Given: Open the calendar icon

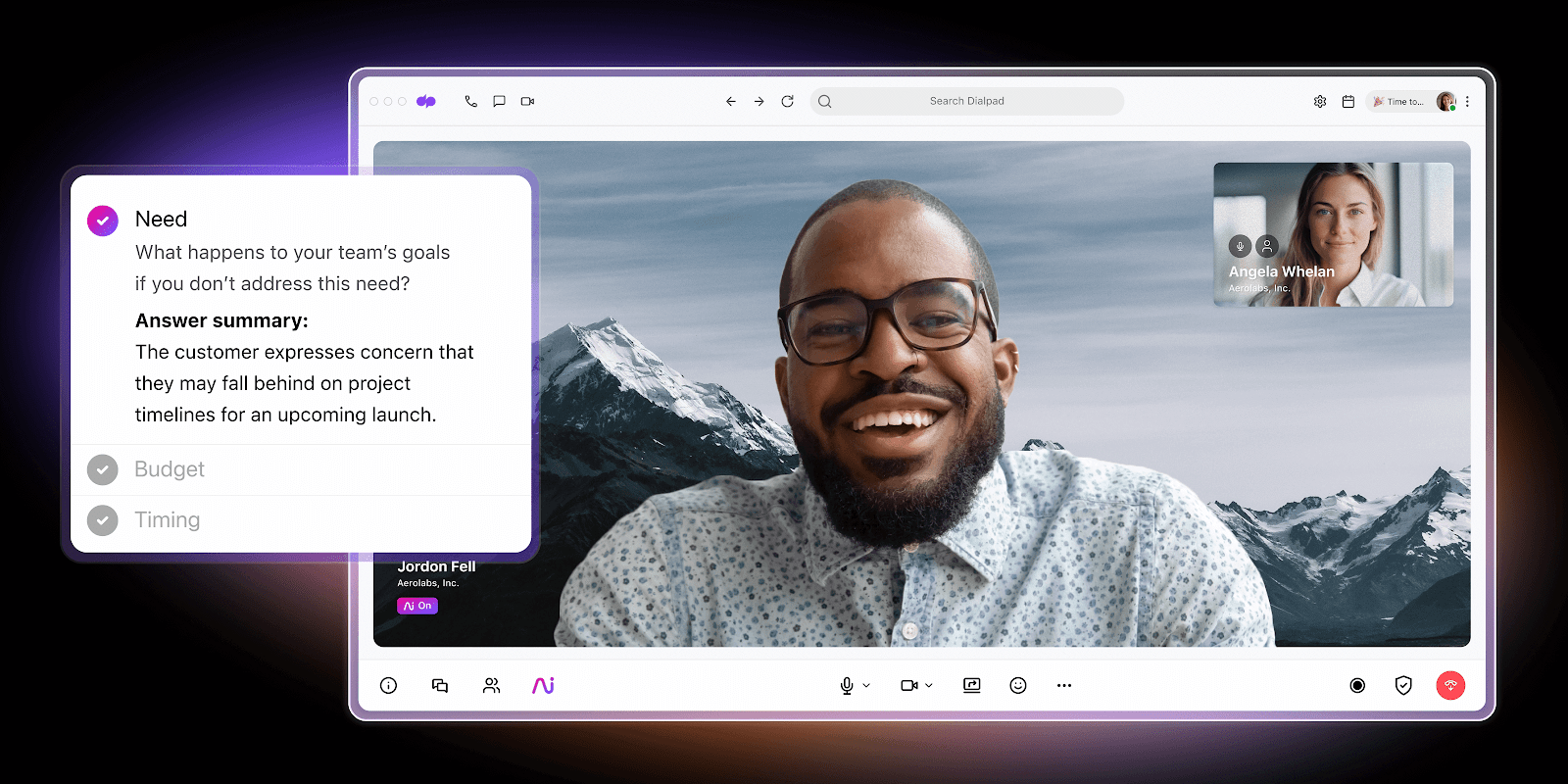Looking at the screenshot, I should click(x=1348, y=101).
